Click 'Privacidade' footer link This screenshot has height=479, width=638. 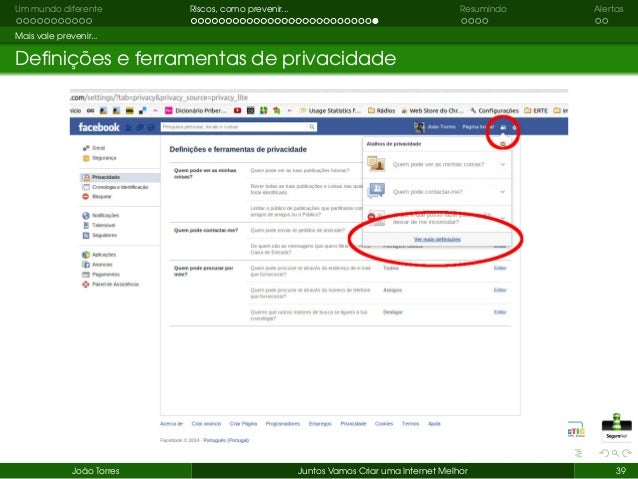point(353,424)
